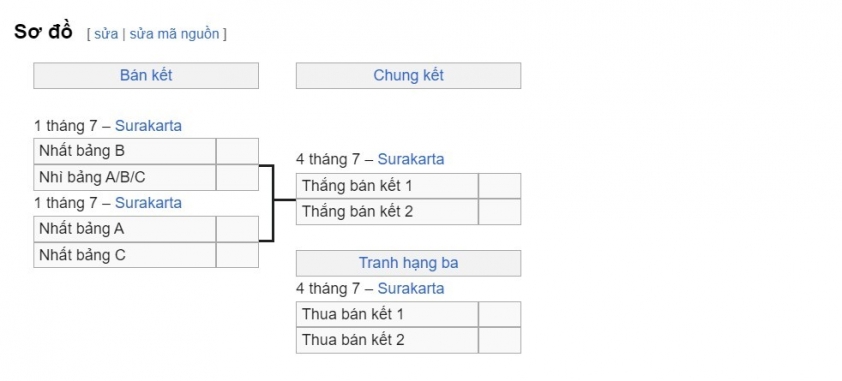Select the 'Nhì bảng A/B/C' team cell

click(x=125, y=178)
